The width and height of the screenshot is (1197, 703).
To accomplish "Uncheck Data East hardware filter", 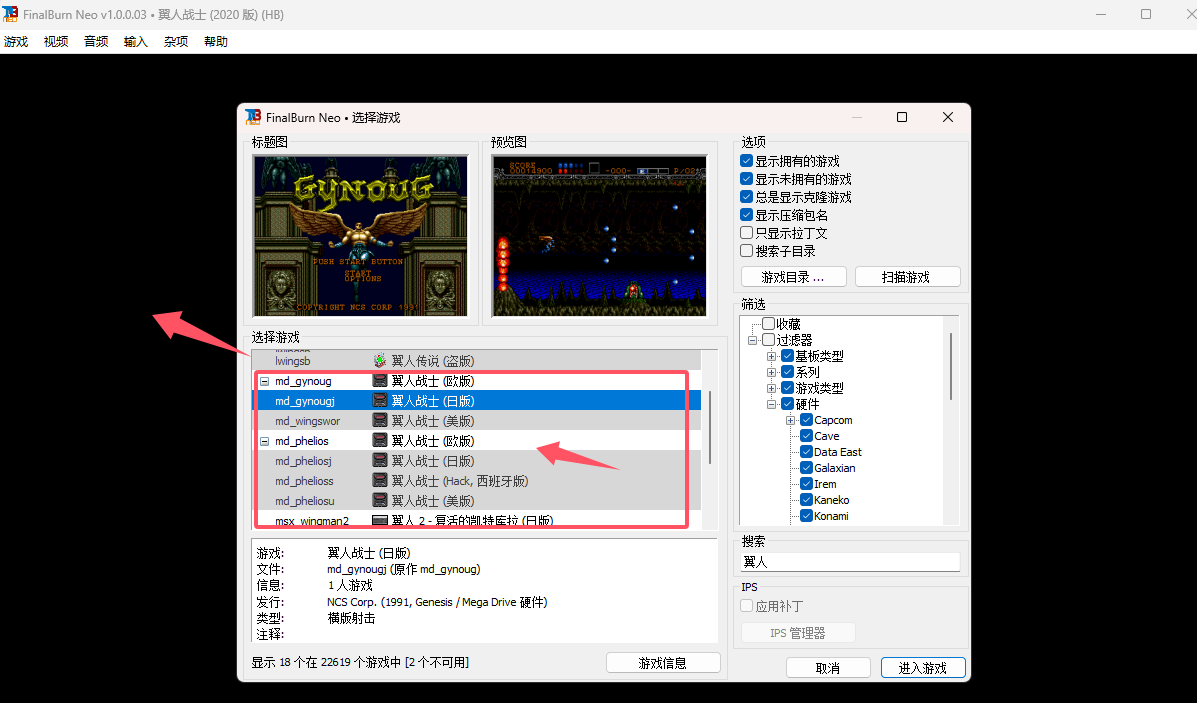I will click(x=806, y=452).
